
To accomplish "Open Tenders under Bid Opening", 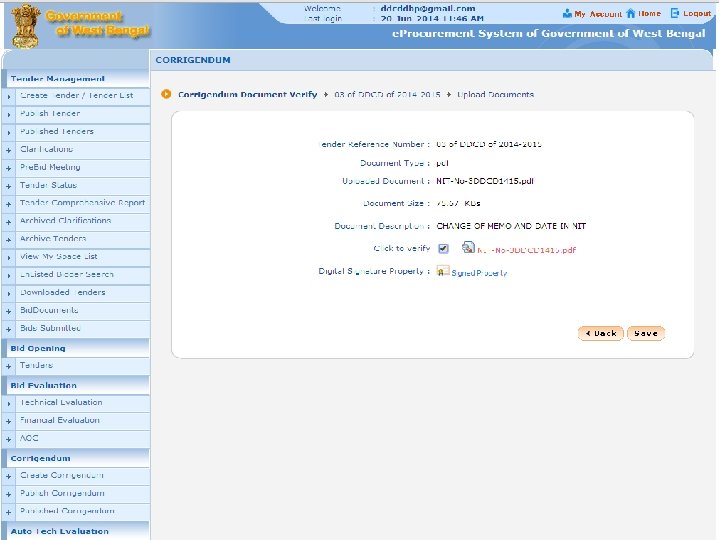I will (x=36, y=365).
